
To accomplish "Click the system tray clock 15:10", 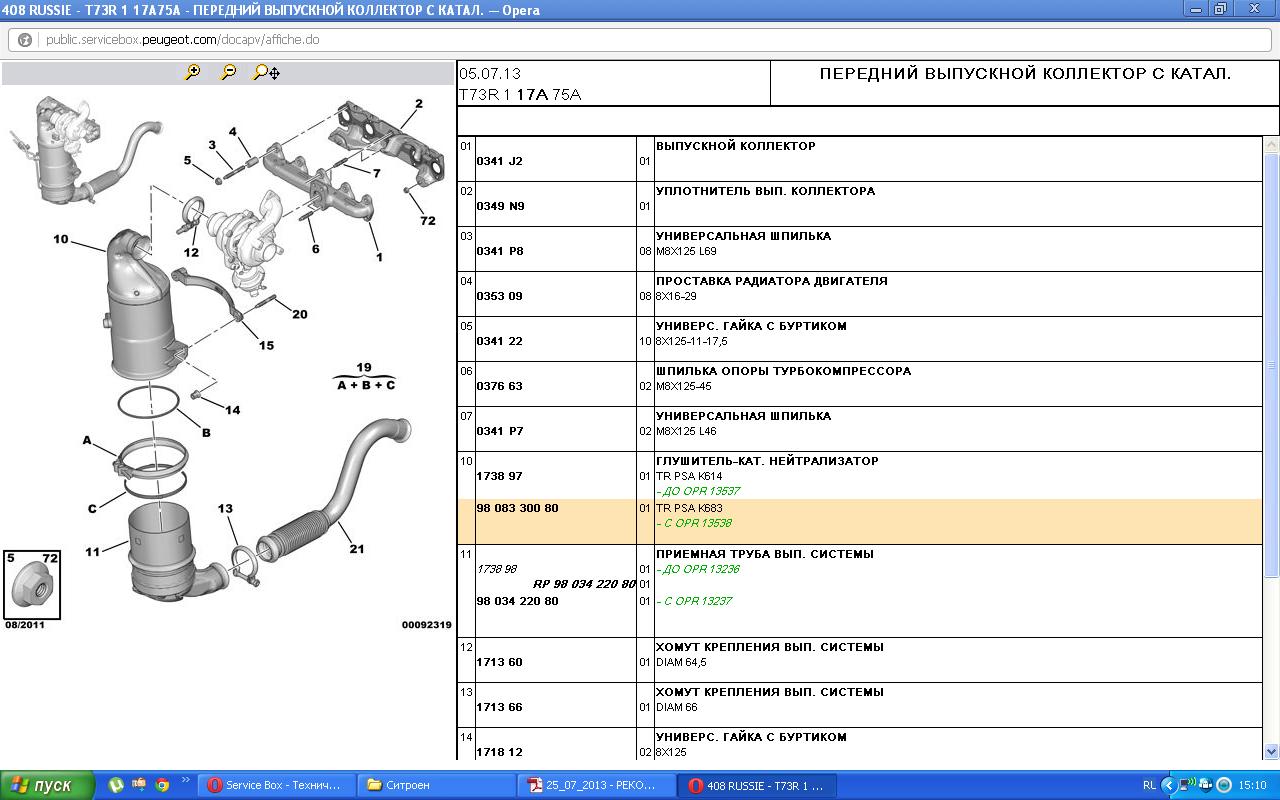I will pyautogui.click(x=1253, y=785).
